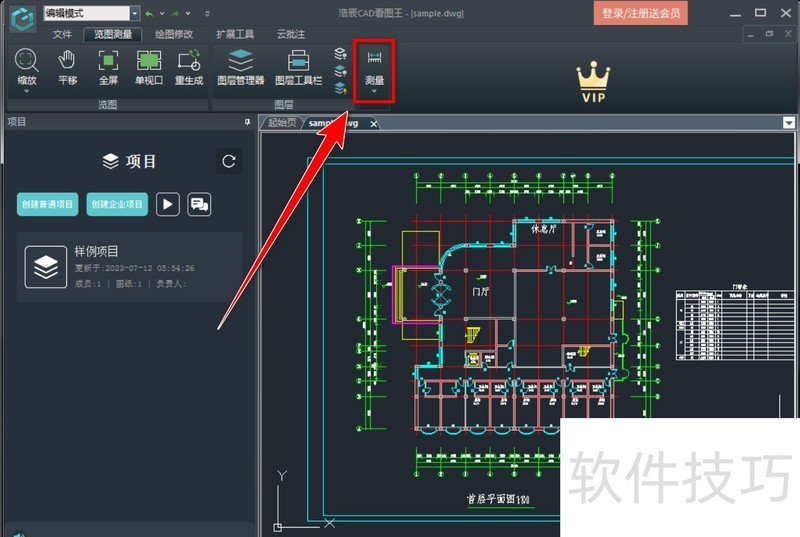Click the redo arrow icon
The width and height of the screenshot is (800, 537).
[x=175, y=14]
